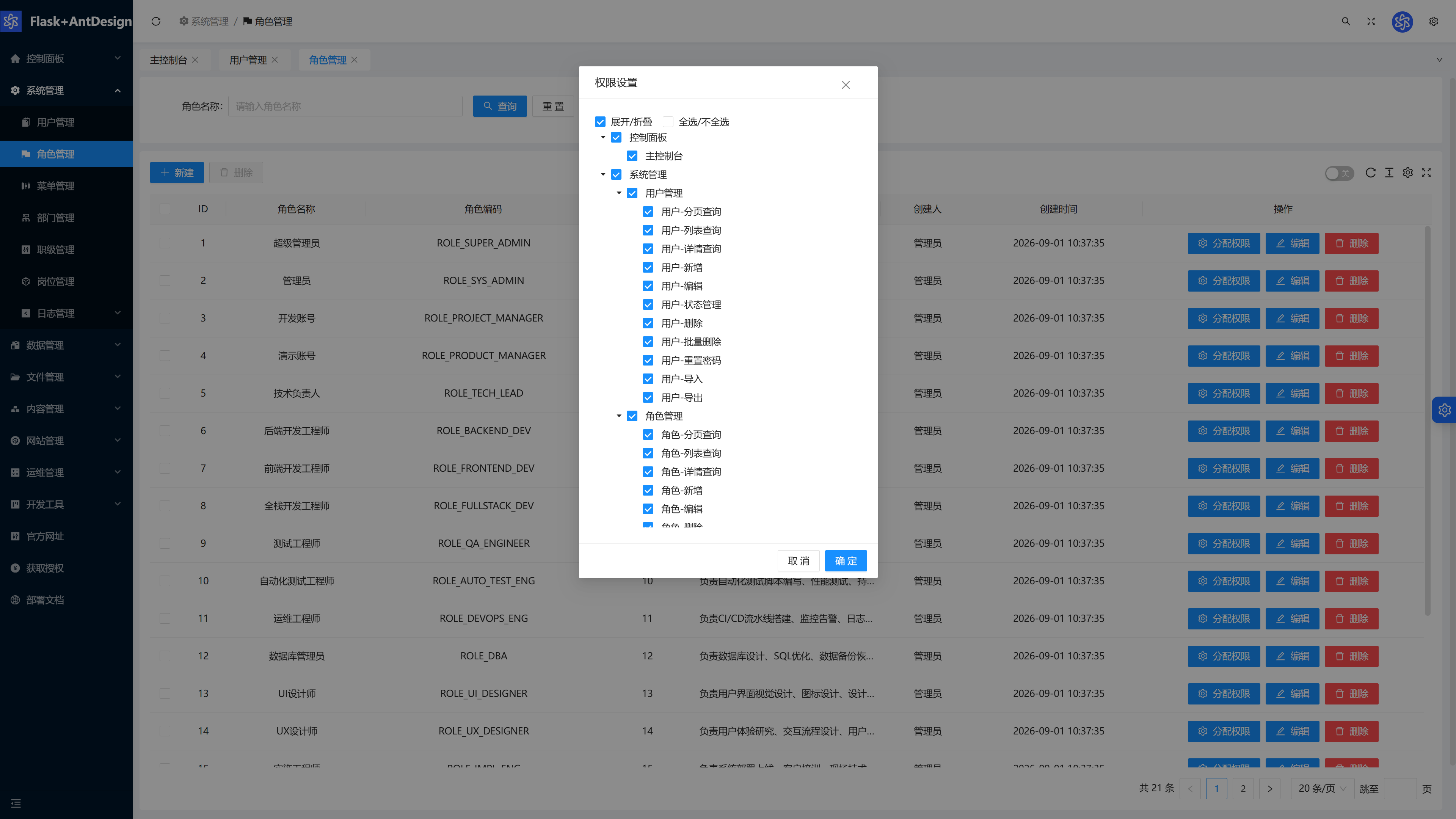Close the 主控制台 tab
This screenshot has height=819, width=1456.
[x=195, y=60]
